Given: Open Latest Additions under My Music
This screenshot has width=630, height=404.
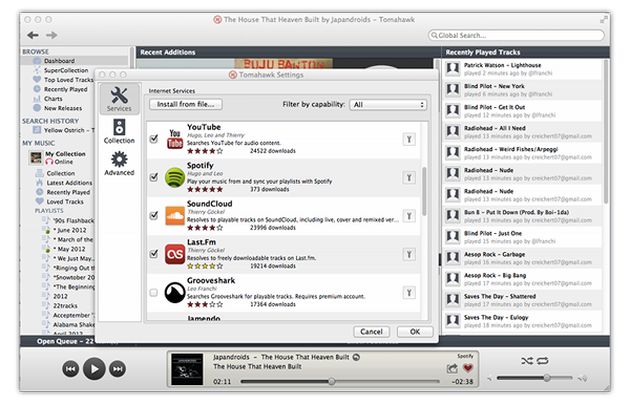Looking at the screenshot, I should (x=69, y=183).
